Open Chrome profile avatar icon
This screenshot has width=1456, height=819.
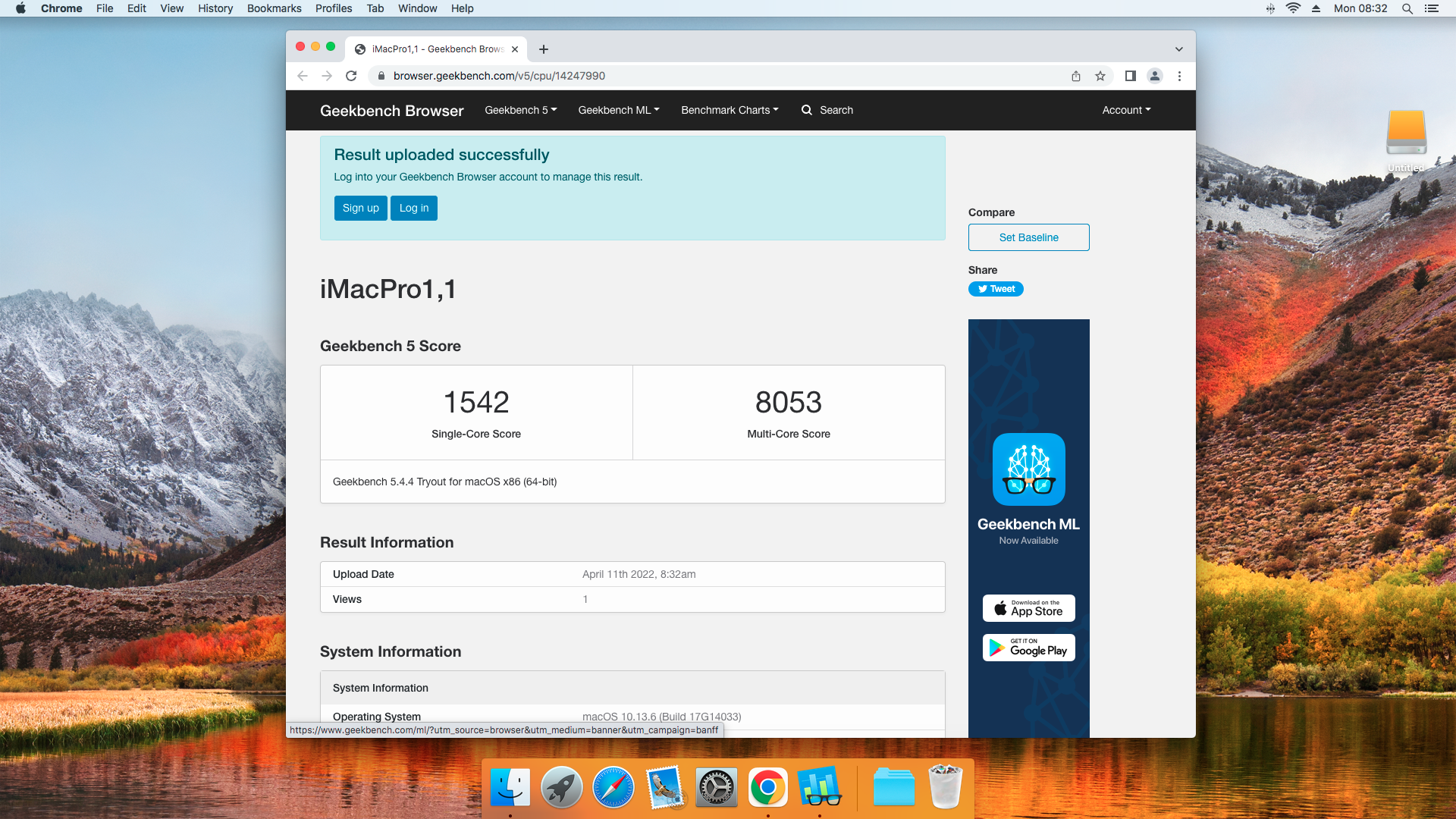point(1154,76)
